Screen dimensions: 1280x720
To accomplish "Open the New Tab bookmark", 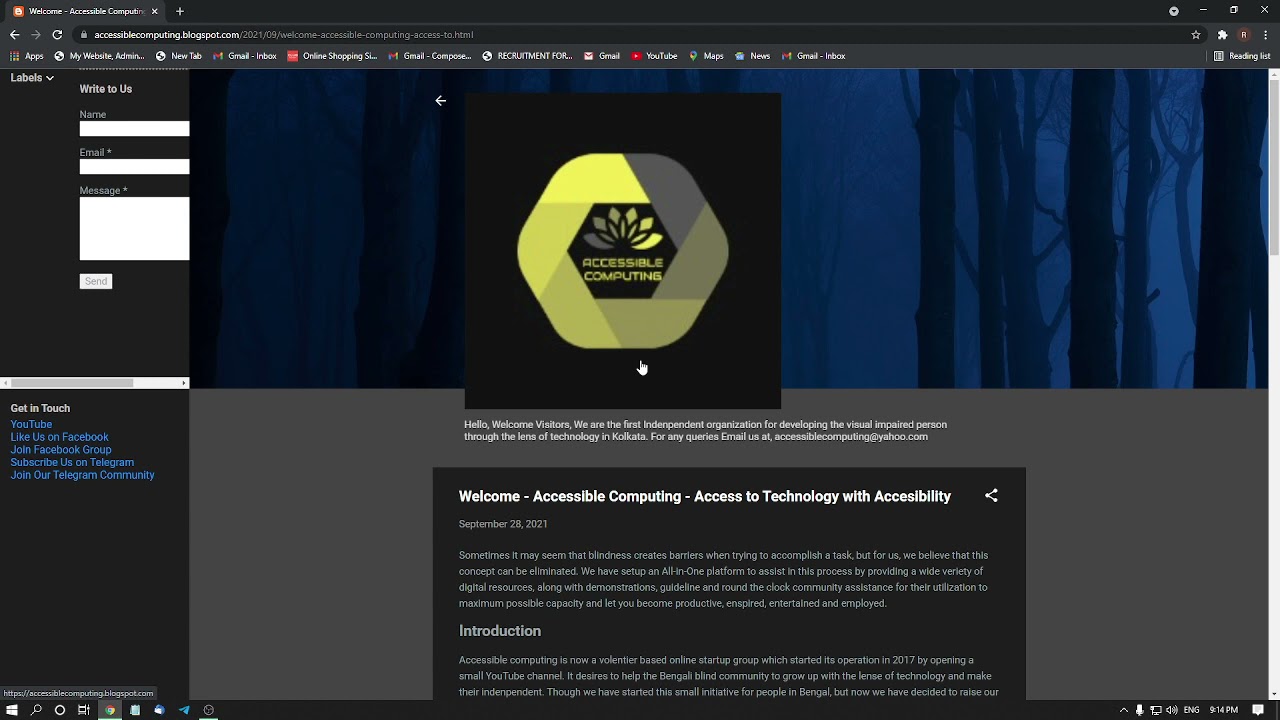I will pos(178,56).
